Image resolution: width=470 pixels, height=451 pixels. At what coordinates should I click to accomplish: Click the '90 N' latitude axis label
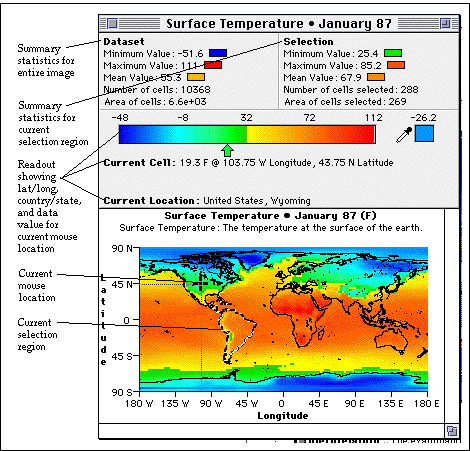coord(122,249)
